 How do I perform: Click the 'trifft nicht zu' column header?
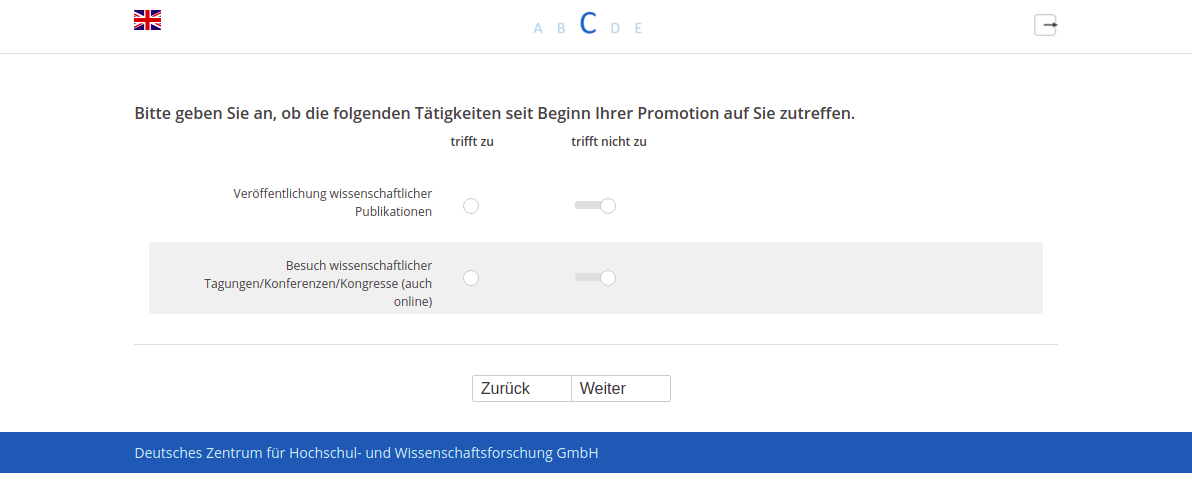click(x=609, y=141)
